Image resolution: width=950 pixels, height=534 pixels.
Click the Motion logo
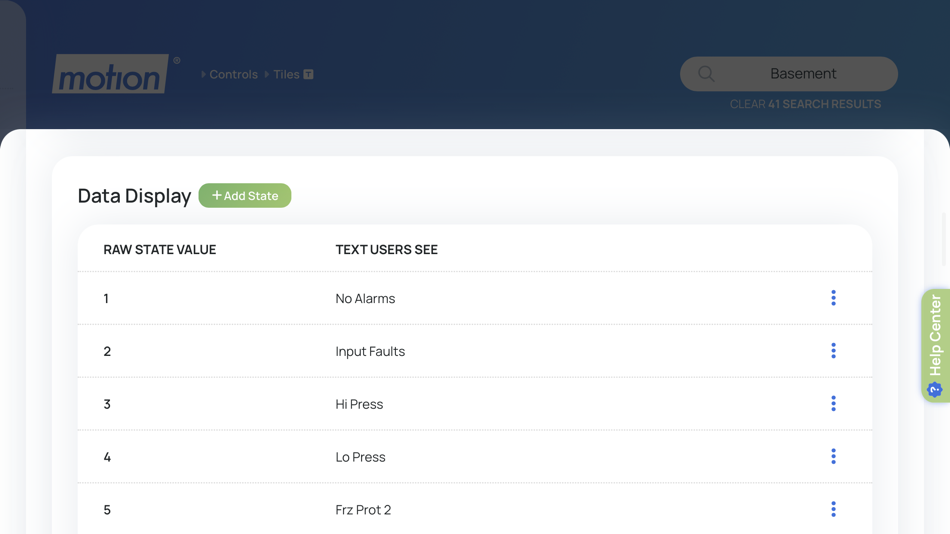pyautogui.click(x=111, y=74)
